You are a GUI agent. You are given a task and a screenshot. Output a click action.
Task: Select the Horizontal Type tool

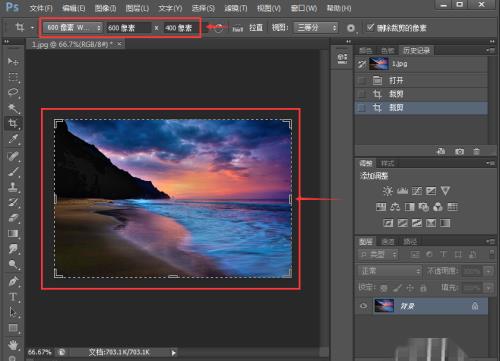[x=13, y=297]
